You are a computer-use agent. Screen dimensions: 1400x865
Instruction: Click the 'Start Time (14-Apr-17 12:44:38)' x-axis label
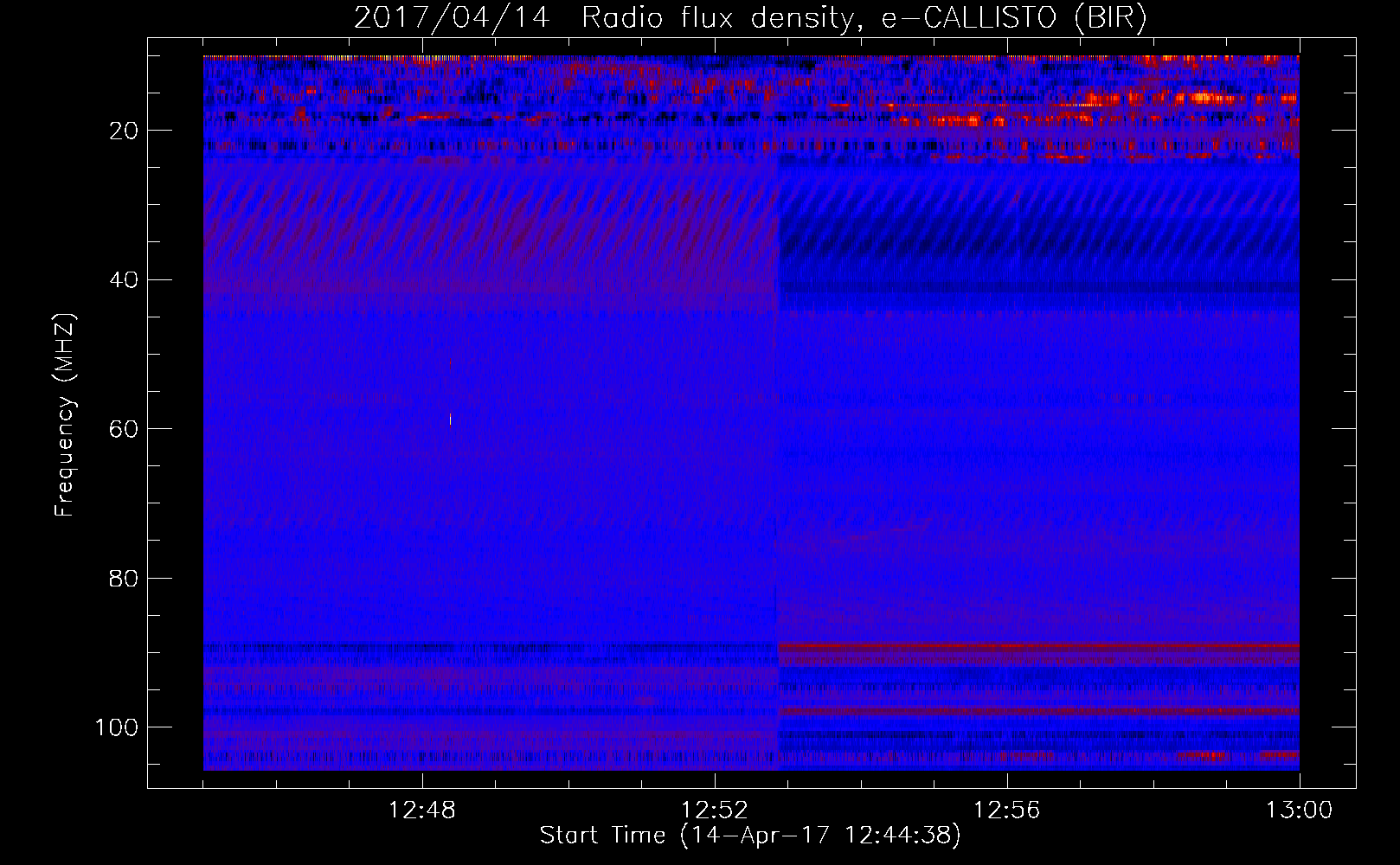pyautogui.click(x=750, y=836)
